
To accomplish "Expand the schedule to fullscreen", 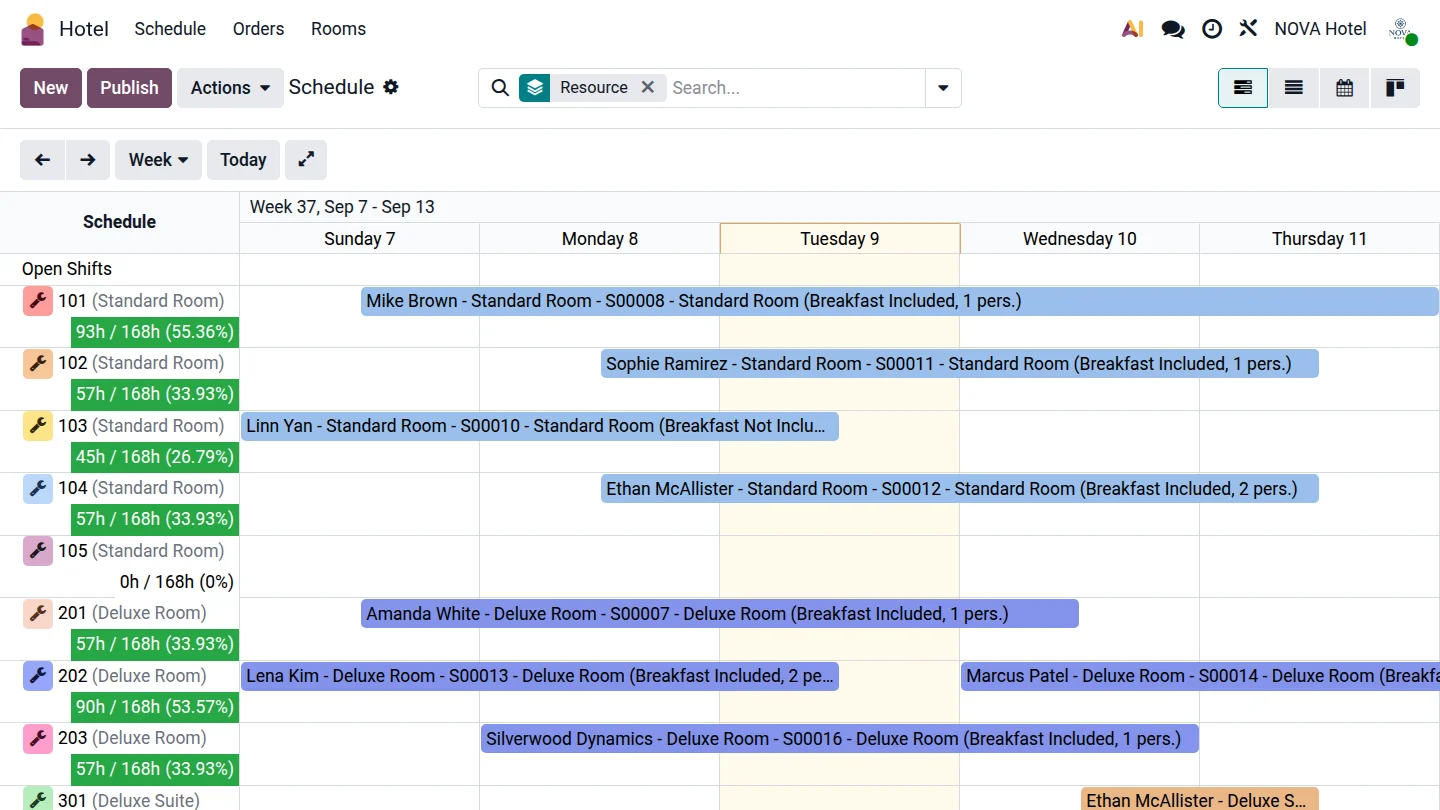I will tap(305, 159).
